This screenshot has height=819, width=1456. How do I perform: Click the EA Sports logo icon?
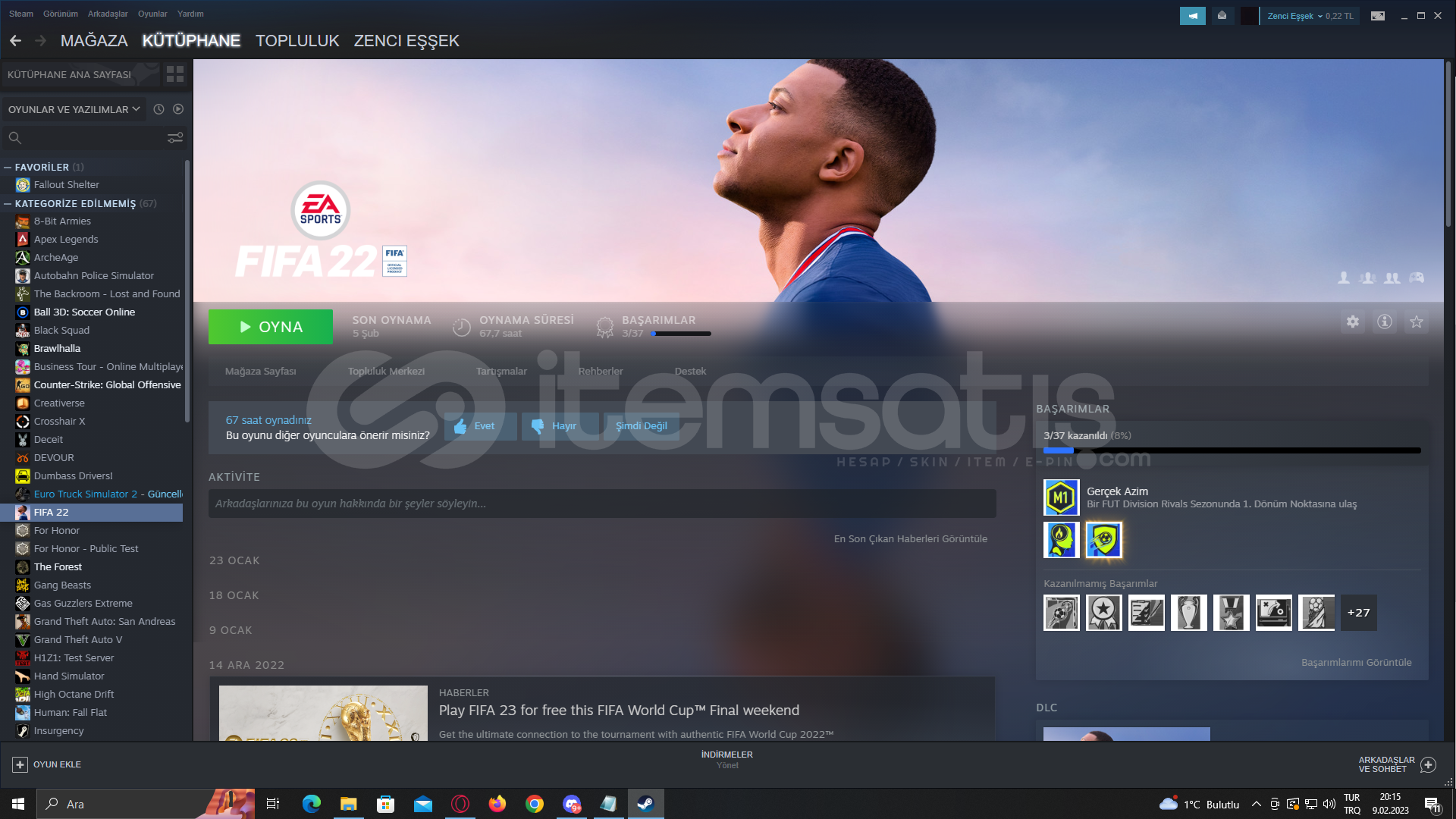(321, 209)
